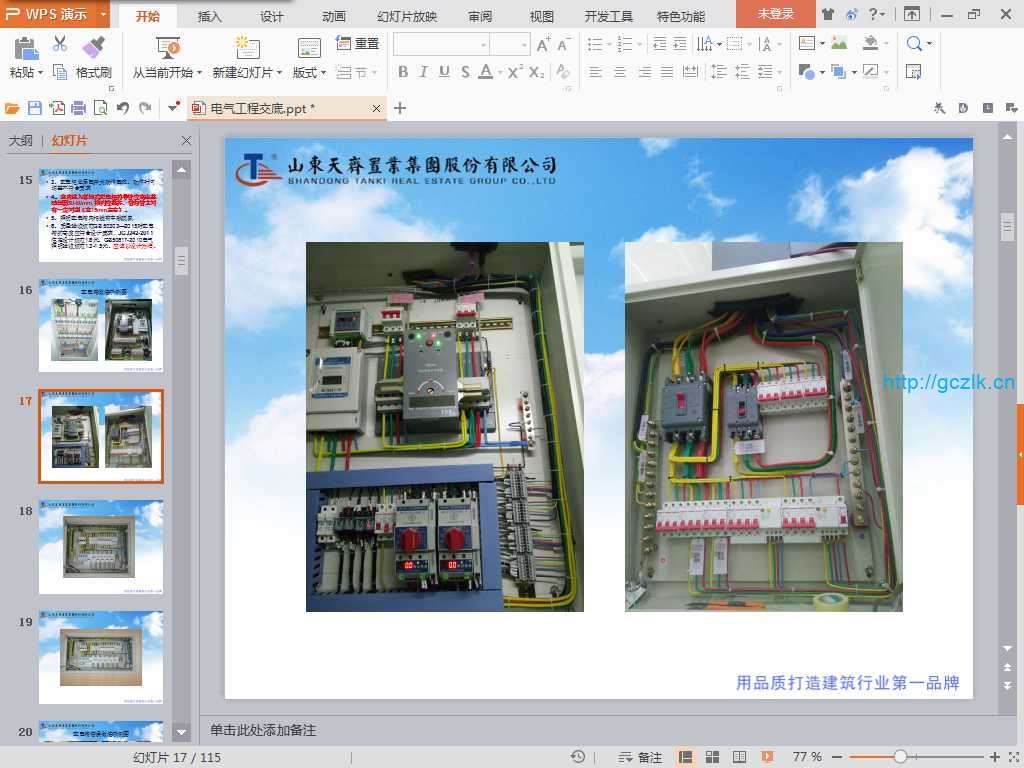Select slide 18 thumbnail
The width and height of the screenshot is (1024, 768).
click(x=100, y=547)
